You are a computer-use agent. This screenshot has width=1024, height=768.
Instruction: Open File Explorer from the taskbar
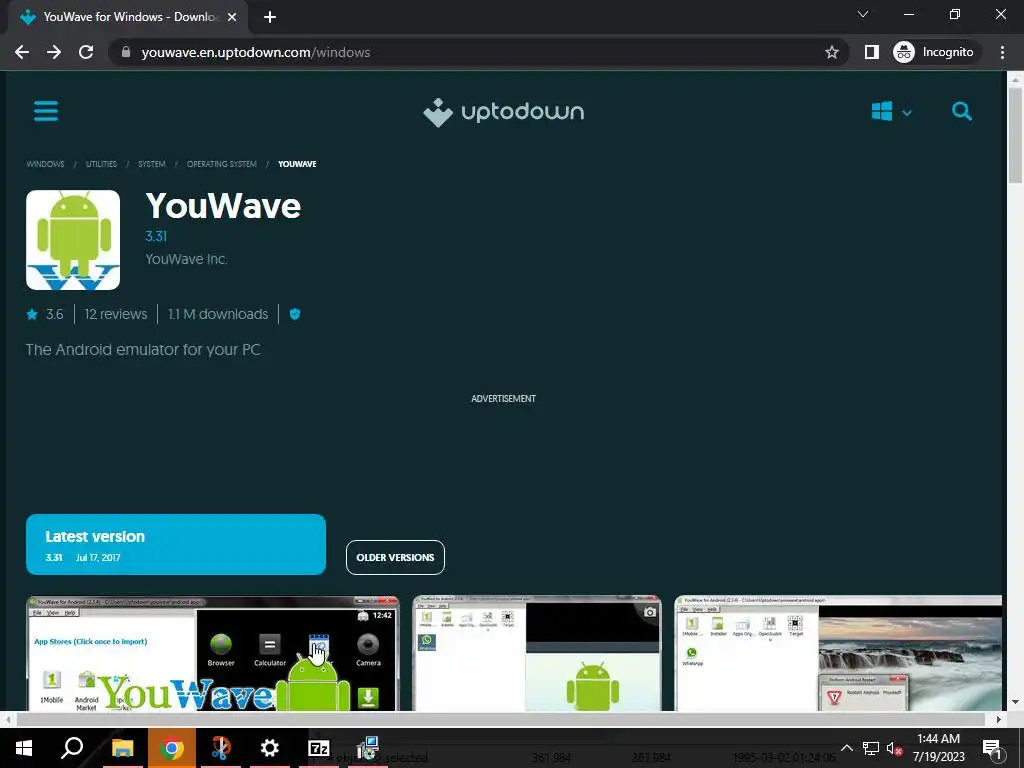[x=122, y=748]
